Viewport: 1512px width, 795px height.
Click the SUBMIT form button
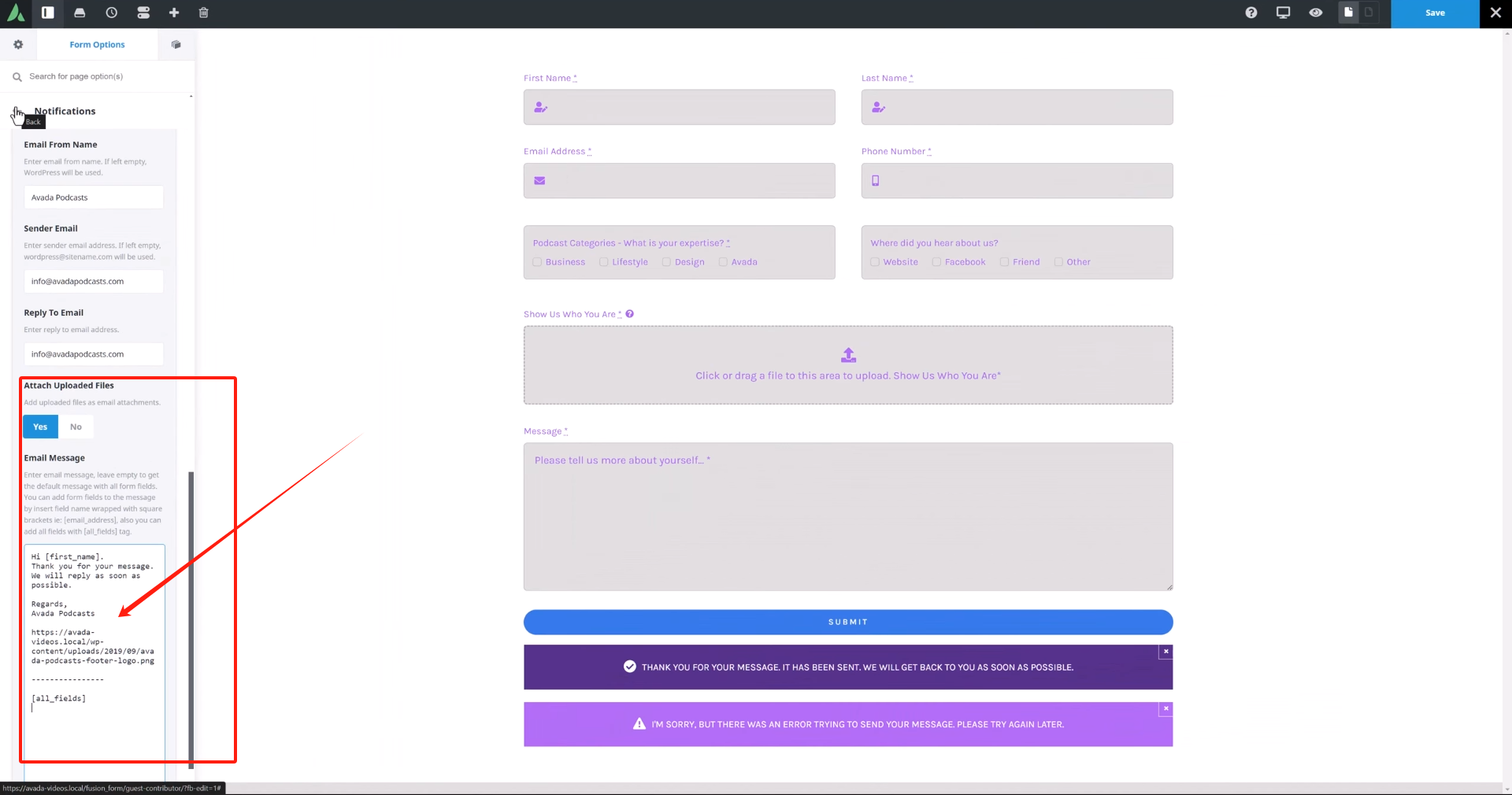pyautogui.click(x=847, y=622)
